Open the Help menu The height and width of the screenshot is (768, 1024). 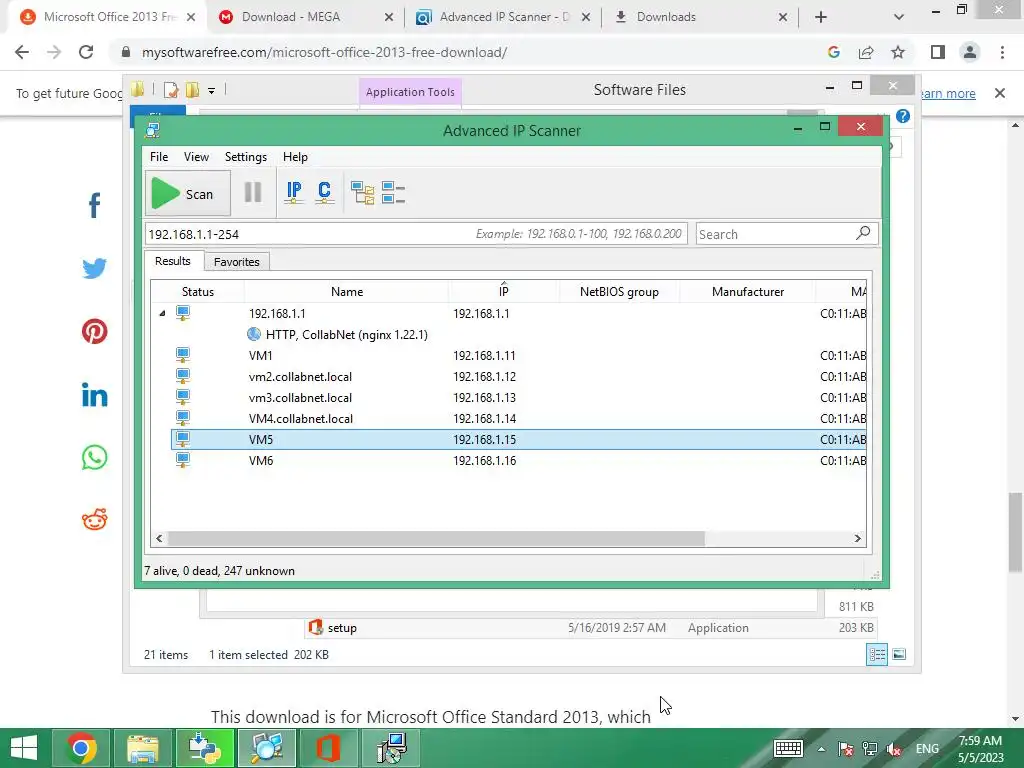click(295, 157)
